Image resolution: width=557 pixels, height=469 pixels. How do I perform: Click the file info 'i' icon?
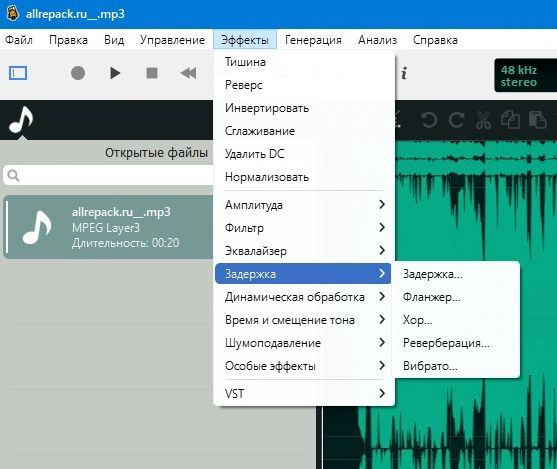click(404, 74)
